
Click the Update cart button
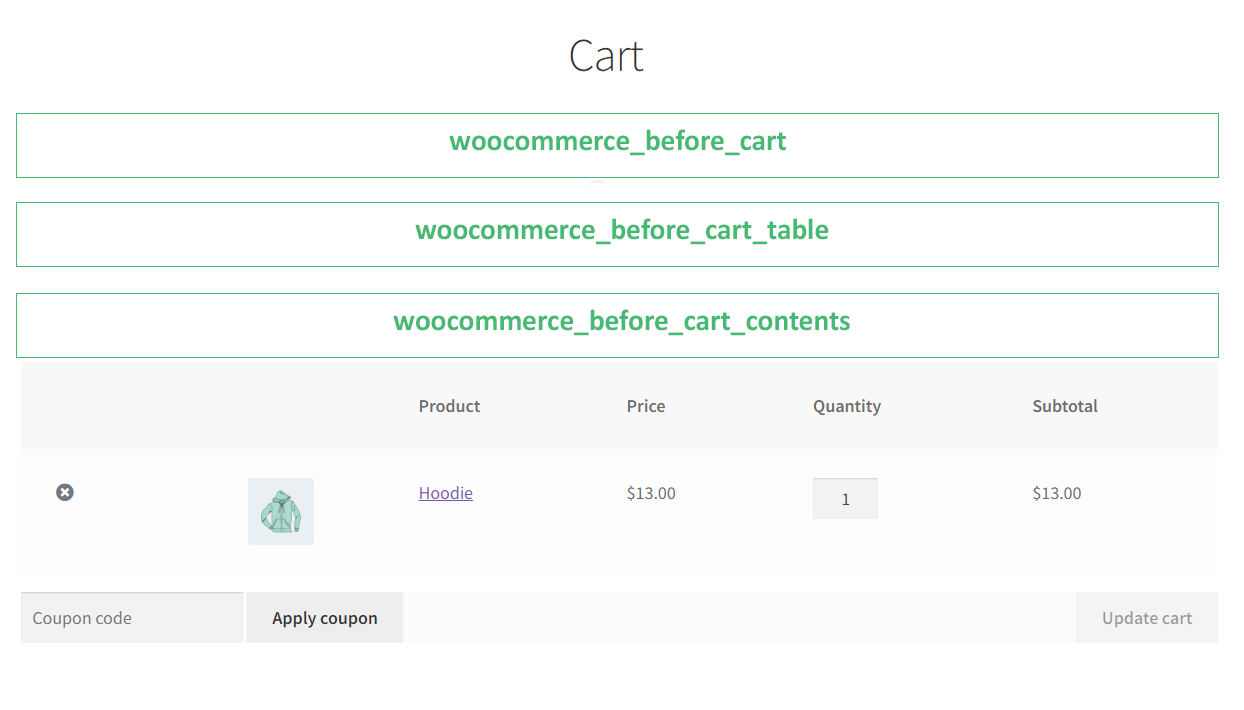pyautogui.click(x=1147, y=618)
